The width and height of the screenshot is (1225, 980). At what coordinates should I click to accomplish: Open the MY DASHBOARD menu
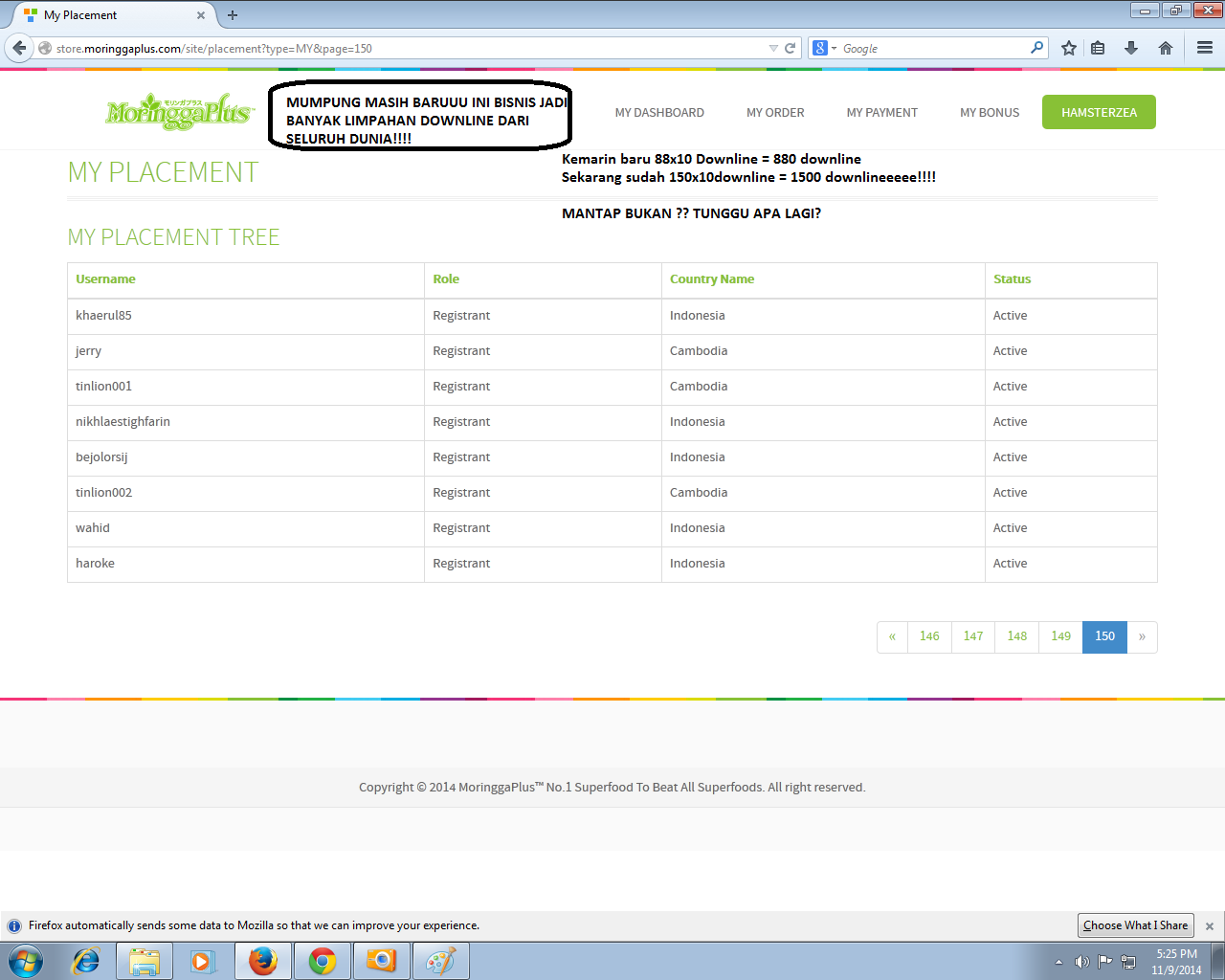coord(659,112)
